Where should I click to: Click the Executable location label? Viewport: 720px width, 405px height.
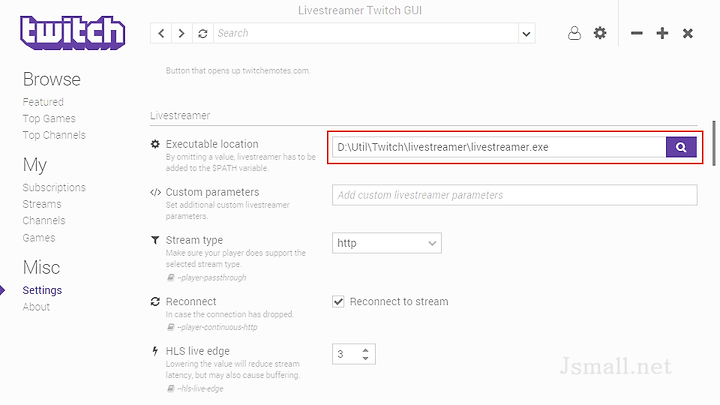[212, 144]
